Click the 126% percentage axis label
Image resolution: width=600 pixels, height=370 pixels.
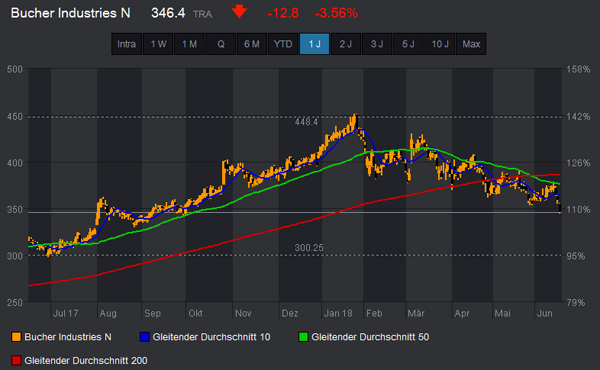[x=578, y=163]
